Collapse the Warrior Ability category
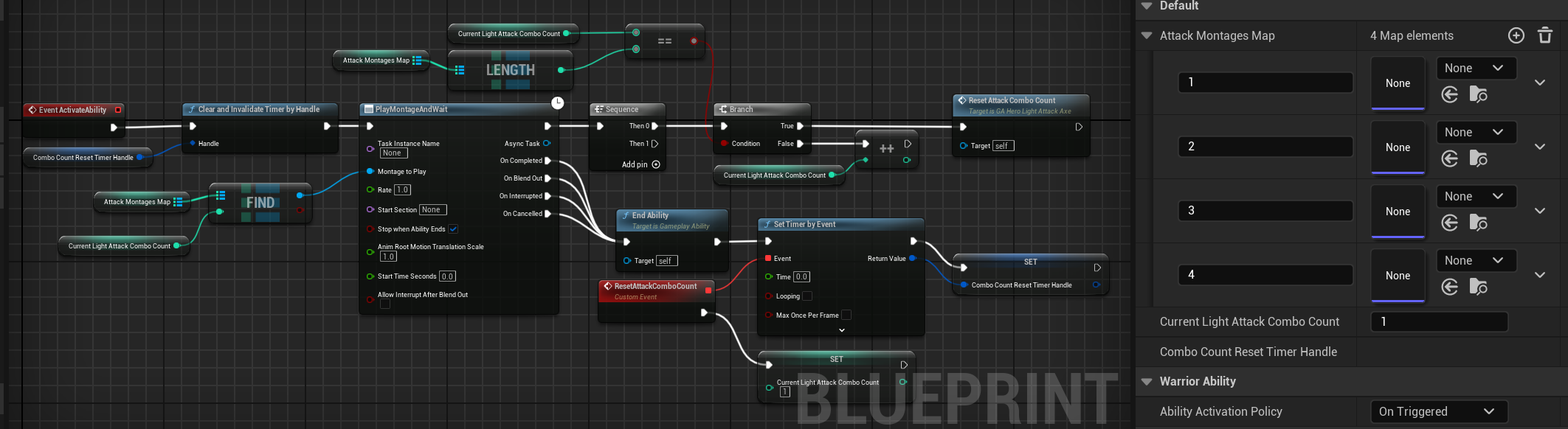The width and height of the screenshot is (1568, 429). [1147, 381]
